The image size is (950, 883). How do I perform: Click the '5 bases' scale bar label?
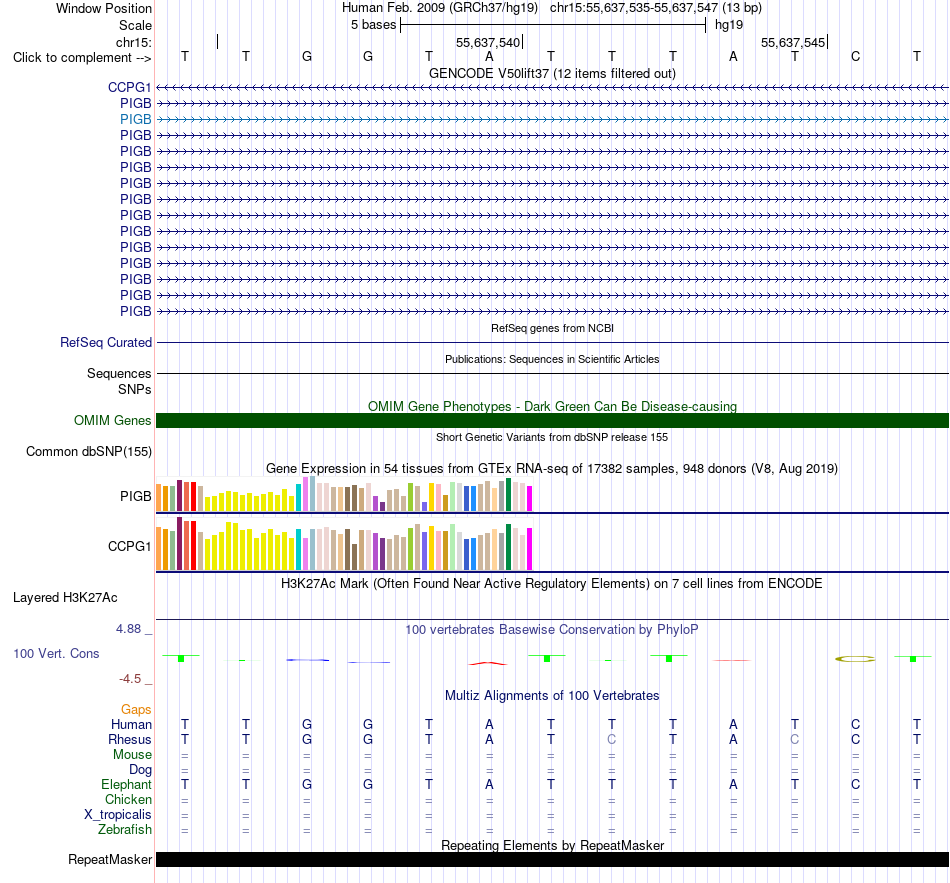(x=373, y=25)
